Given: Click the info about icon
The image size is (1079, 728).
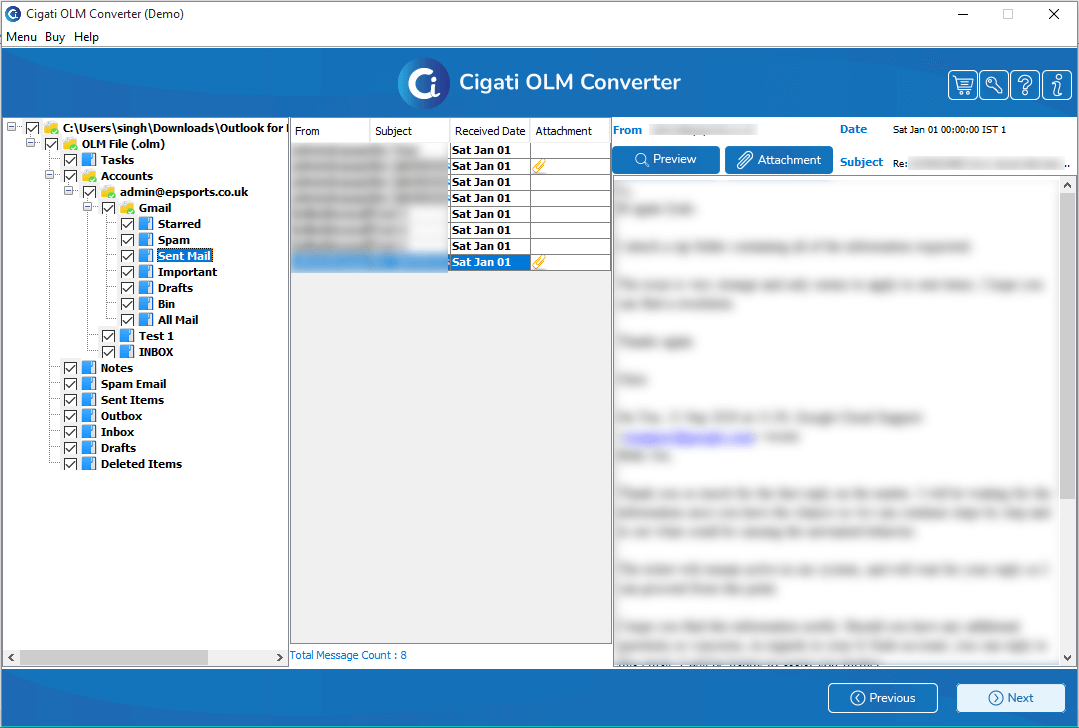Looking at the screenshot, I should [x=1057, y=85].
